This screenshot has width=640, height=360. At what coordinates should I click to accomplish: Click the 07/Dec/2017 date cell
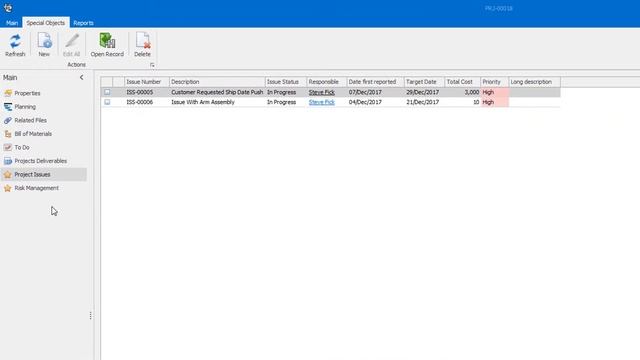(x=376, y=92)
